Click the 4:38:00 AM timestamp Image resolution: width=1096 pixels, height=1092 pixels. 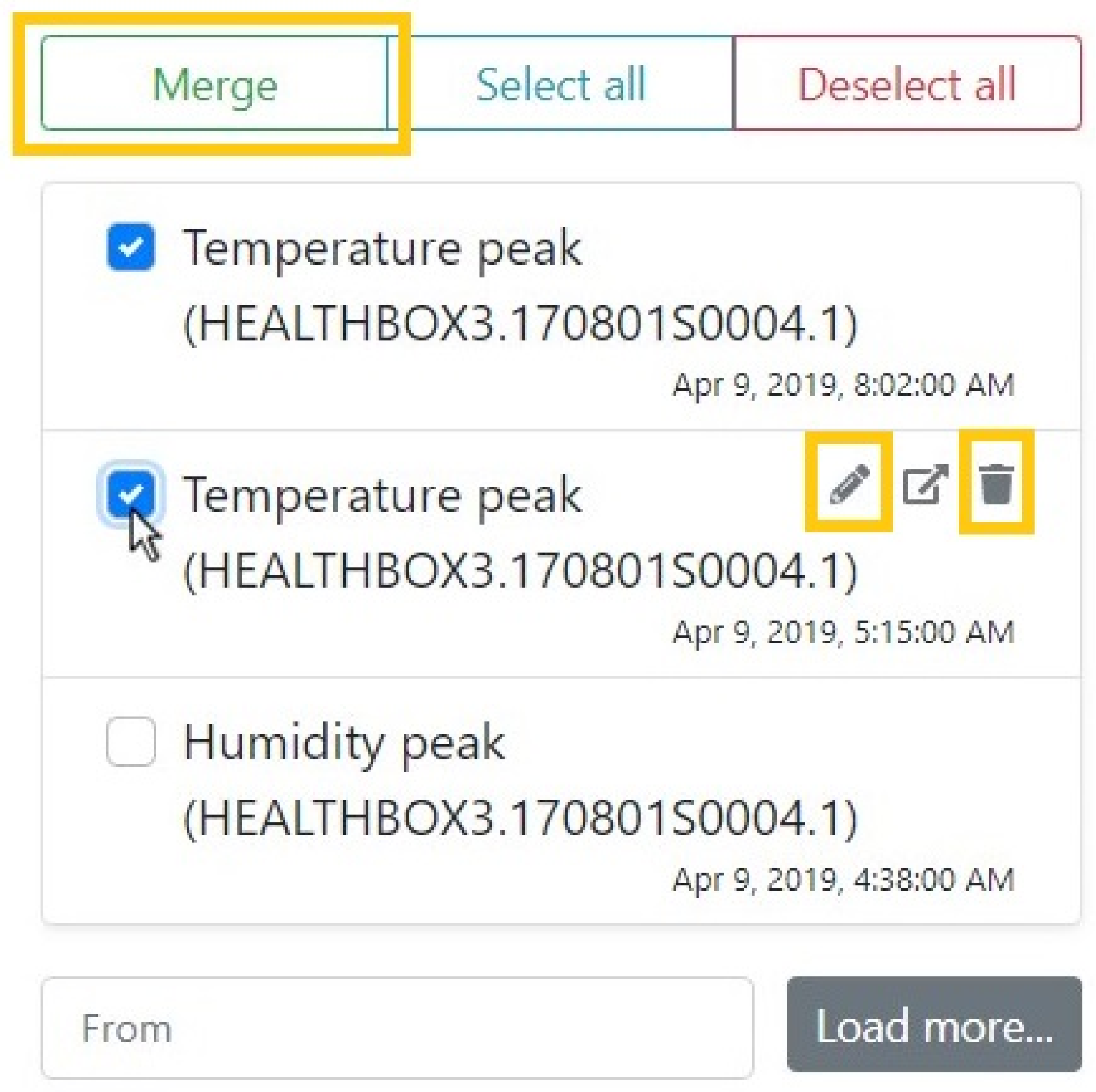[x=843, y=879]
